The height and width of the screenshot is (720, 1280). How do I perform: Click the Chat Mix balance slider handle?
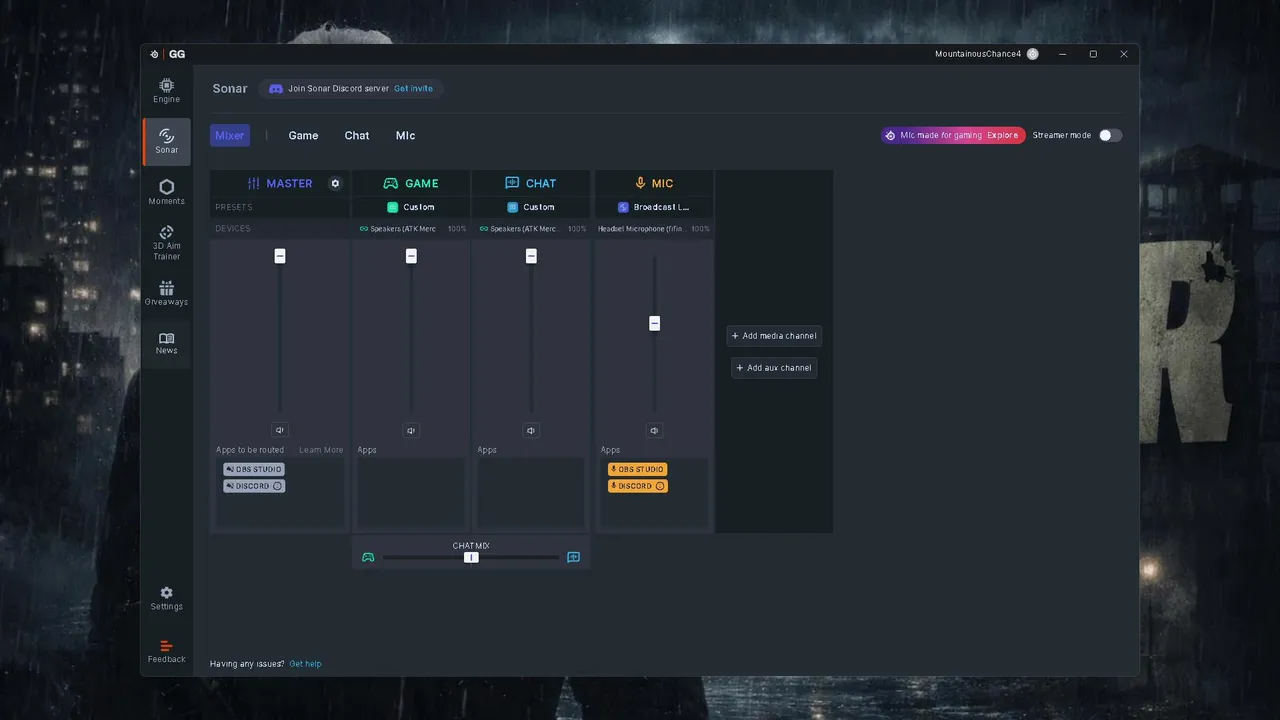471,557
